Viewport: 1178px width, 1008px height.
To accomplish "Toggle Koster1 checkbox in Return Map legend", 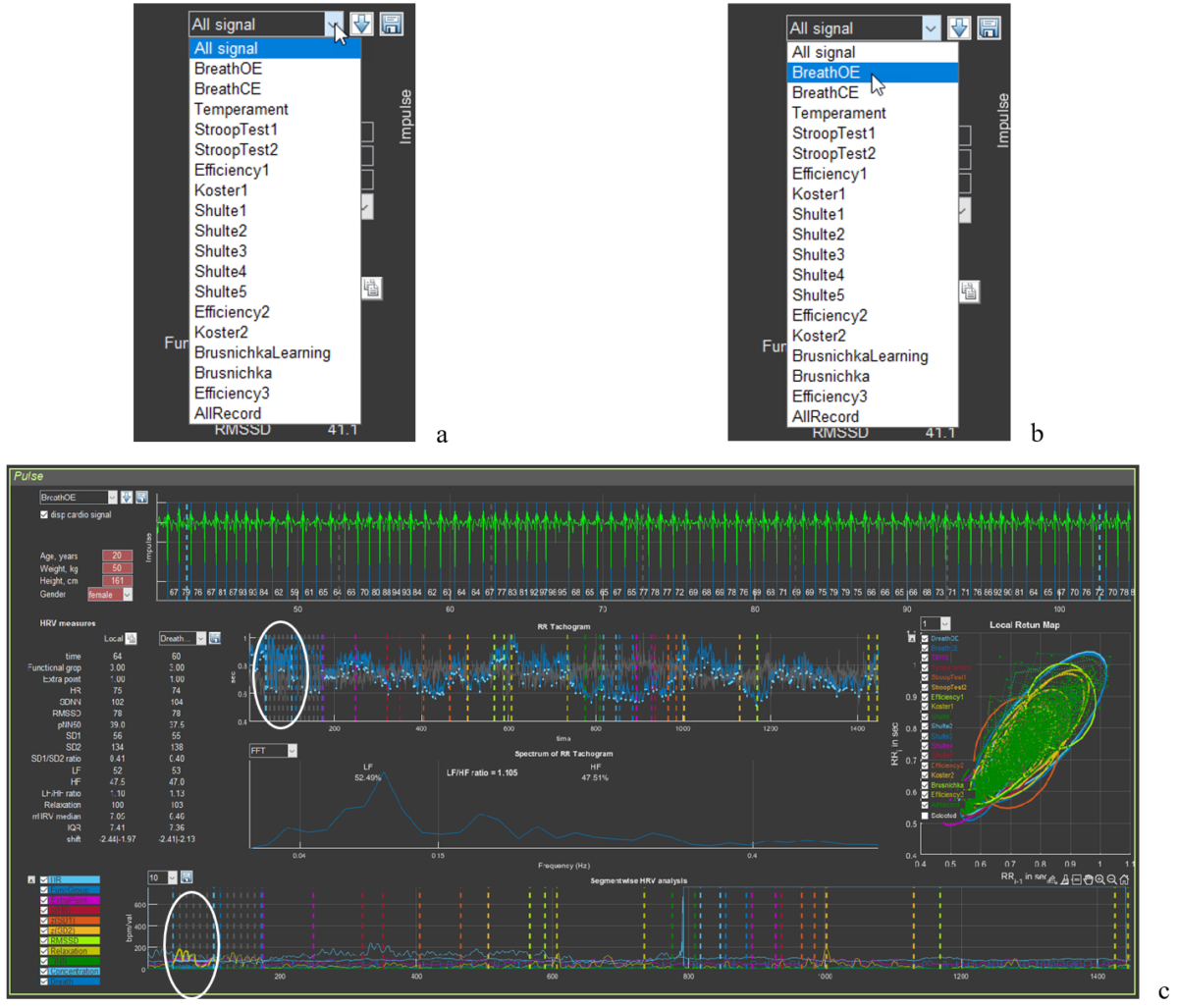I will click(x=925, y=707).
